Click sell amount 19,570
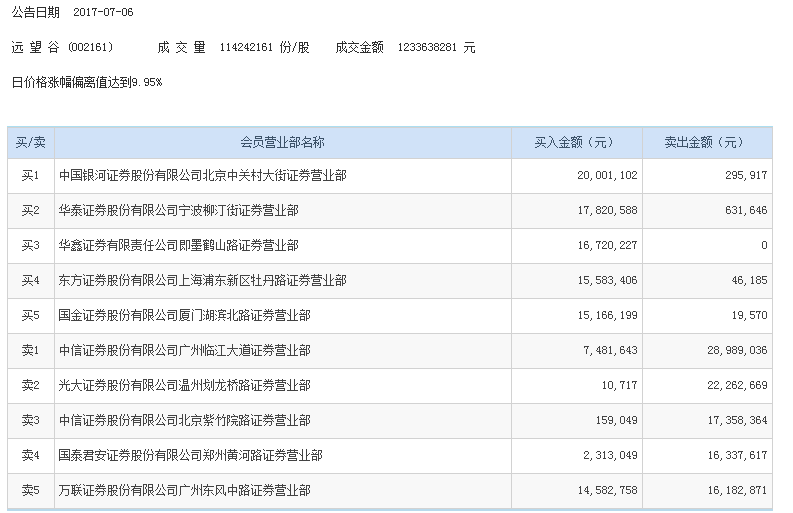This screenshot has height=513, width=793. [x=749, y=316]
